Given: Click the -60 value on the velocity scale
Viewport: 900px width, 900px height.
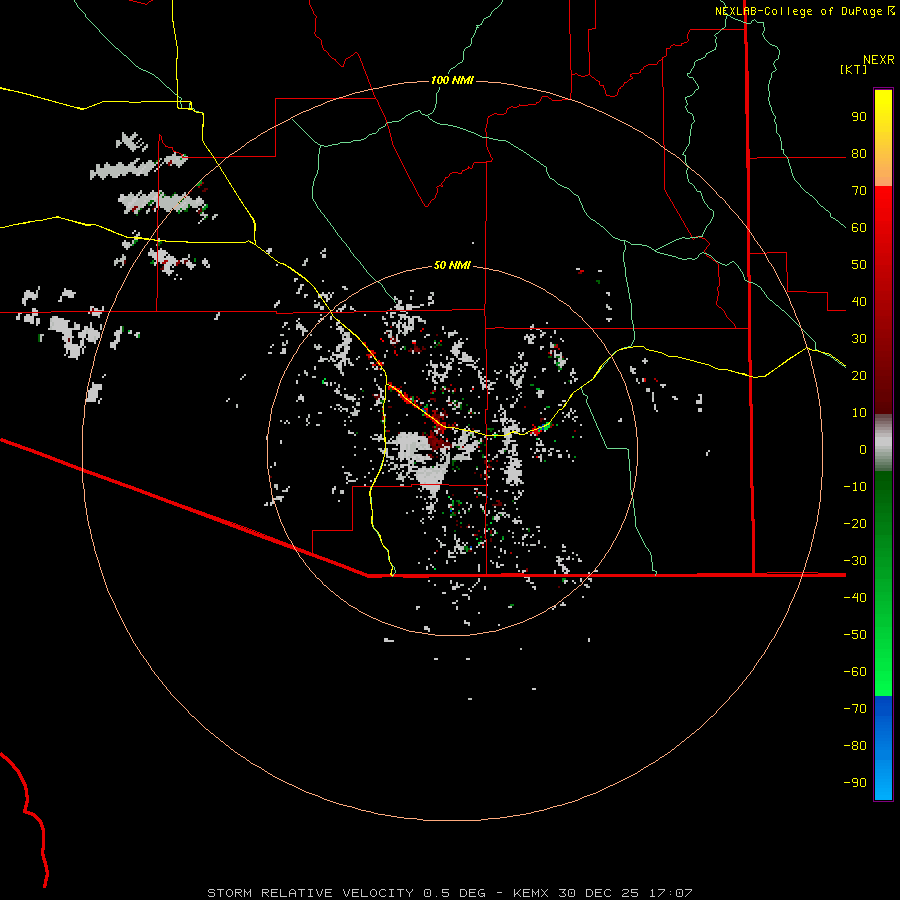Looking at the screenshot, I should [x=855, y=672].
